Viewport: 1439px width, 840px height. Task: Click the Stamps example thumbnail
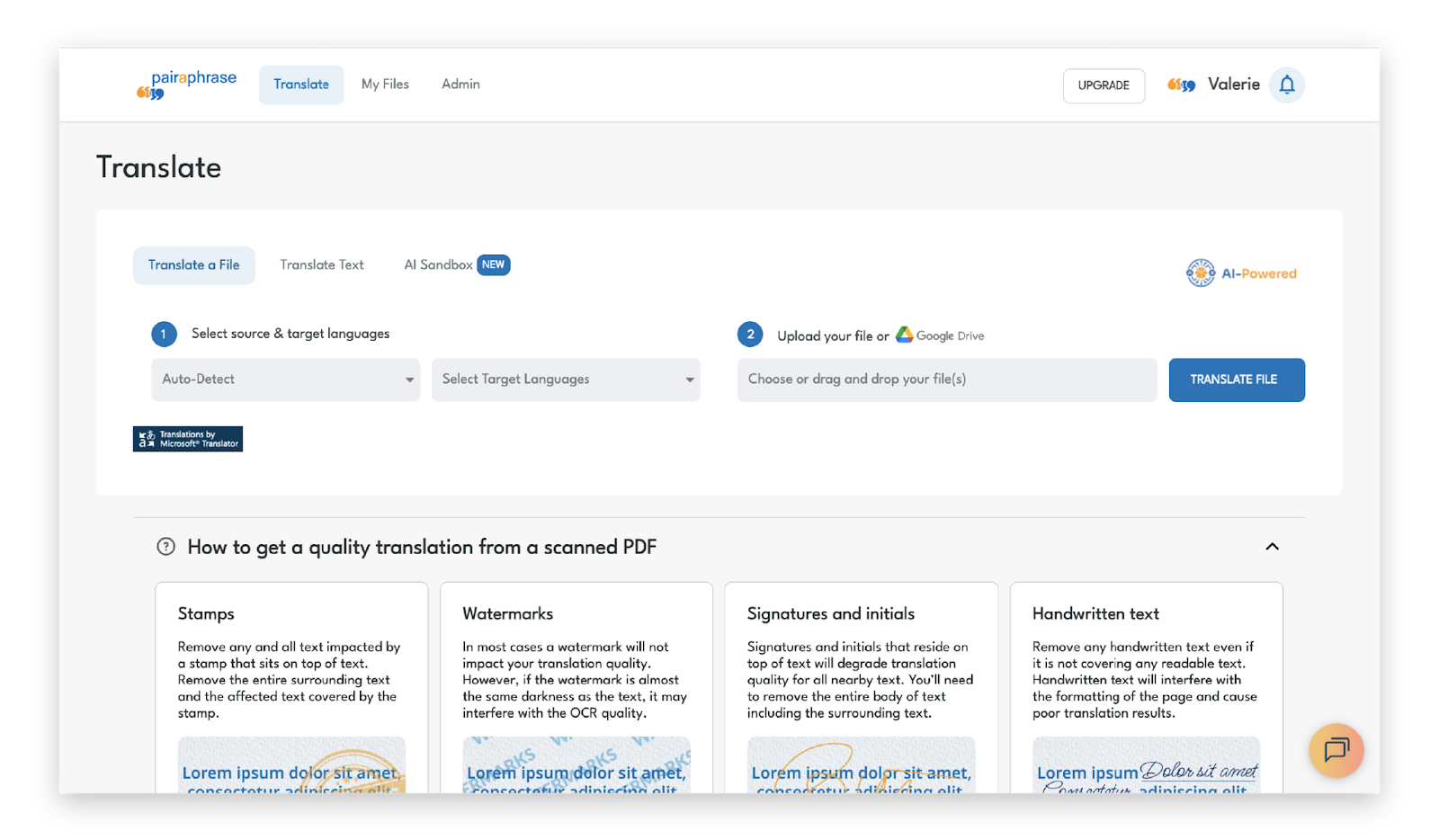(x=291, y=765)
